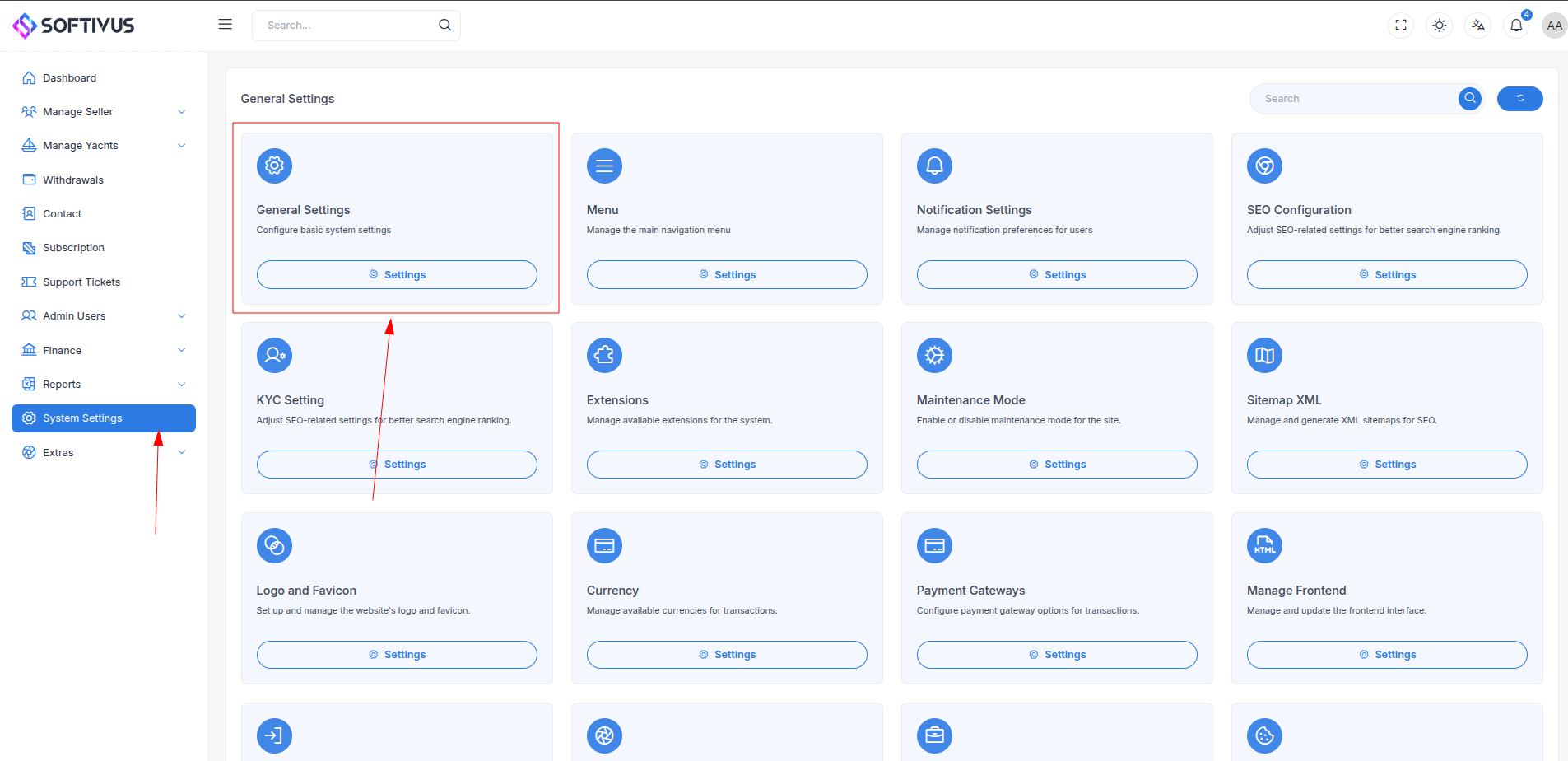The height and width of the screenshot is (761, 1568).
Task: Open Settings for KYC Setting card
Action: 397,465
